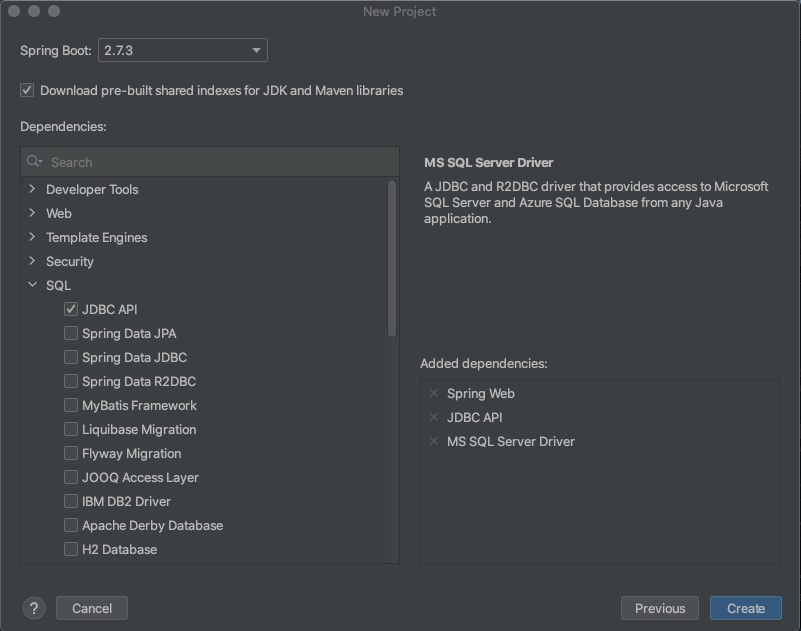Remove MS SQL Server Driver dependency
Image resolution: width=801 pixels, height=631 pixels.
(x=434, y=441)
